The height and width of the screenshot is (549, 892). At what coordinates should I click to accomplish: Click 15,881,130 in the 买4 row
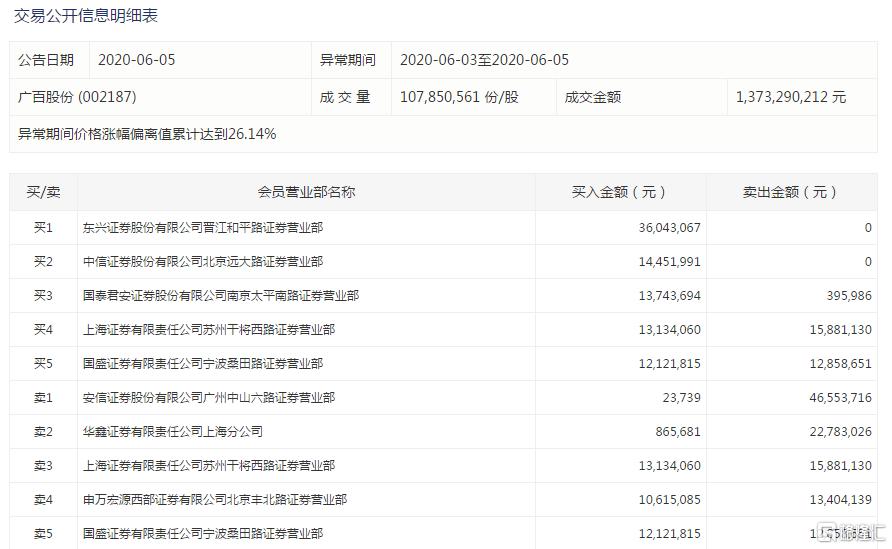point(840,329)
